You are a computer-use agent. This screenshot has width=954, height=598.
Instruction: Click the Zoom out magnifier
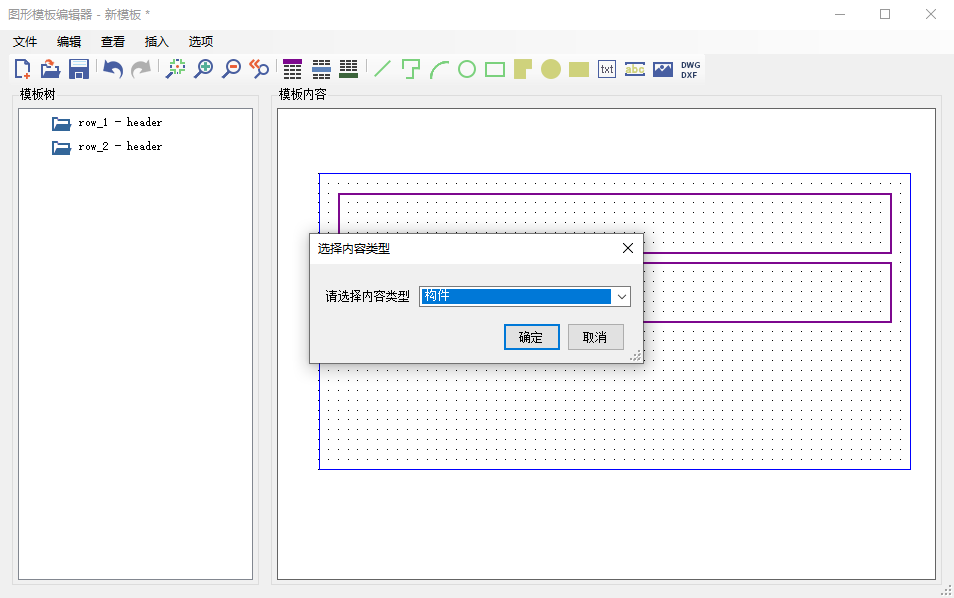tap(231, 69)
